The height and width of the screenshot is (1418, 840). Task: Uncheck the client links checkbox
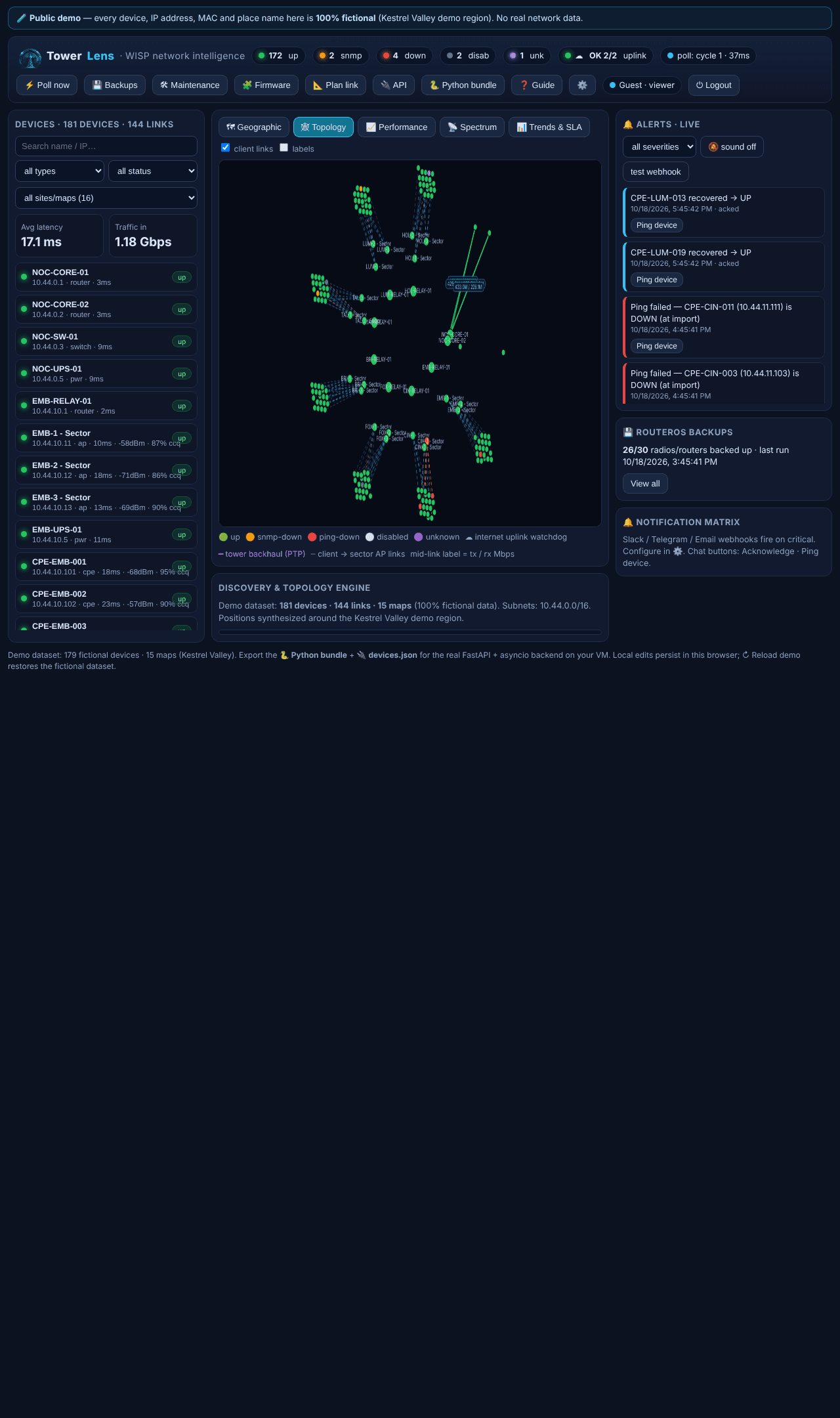point(226,148)
